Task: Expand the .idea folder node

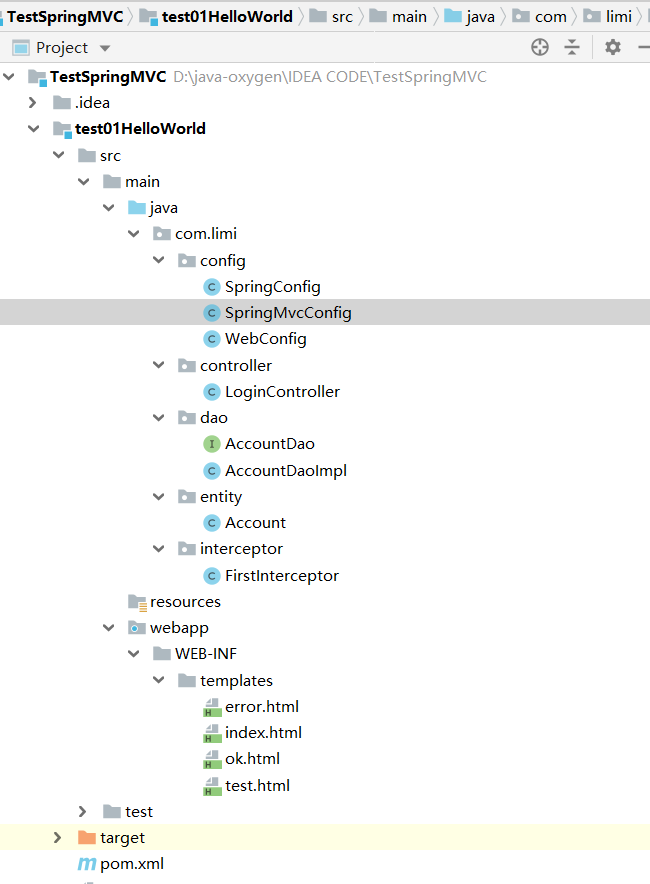Action: 33,102
